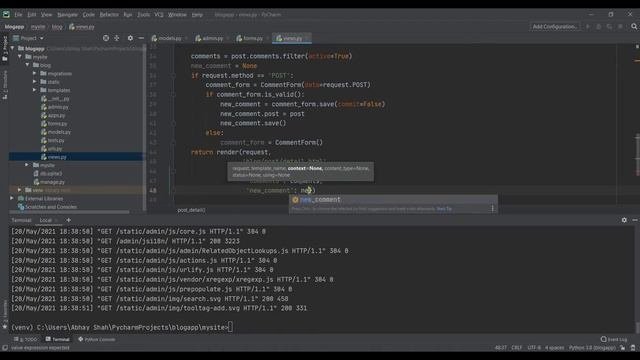Viewport: 640px width, 360px height.
Task: Select apps.py in project tree
Action: point(53,116)
